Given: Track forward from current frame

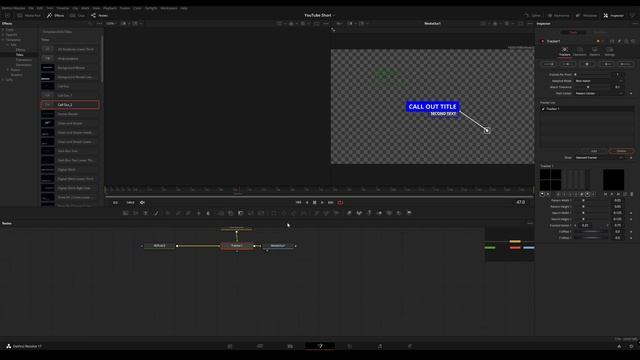Looking at the screenshot, I should coord(607,64).
